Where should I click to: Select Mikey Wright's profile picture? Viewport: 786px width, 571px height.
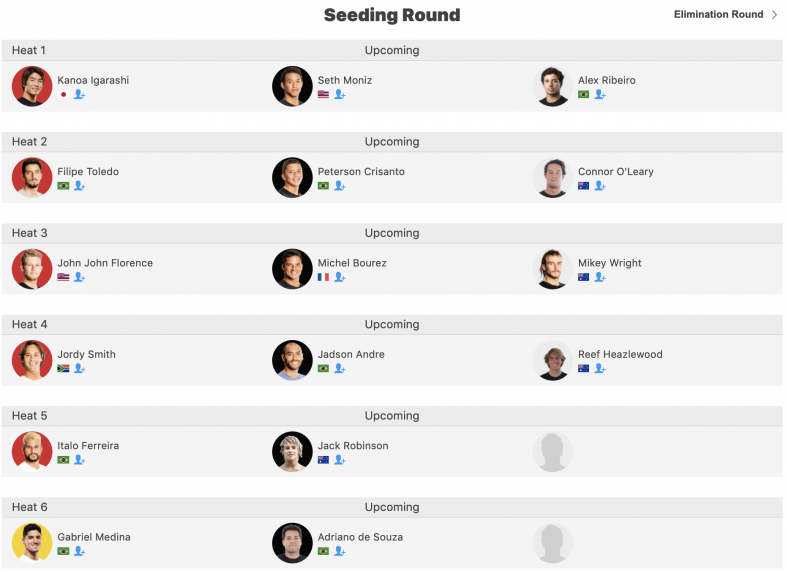coord(552,269)
